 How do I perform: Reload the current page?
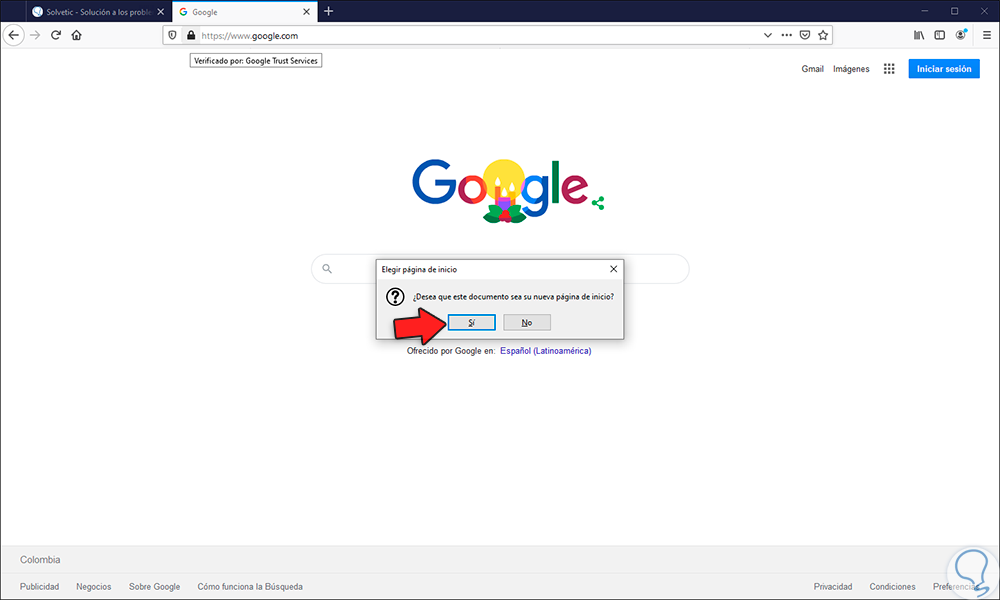coord(56,35)
